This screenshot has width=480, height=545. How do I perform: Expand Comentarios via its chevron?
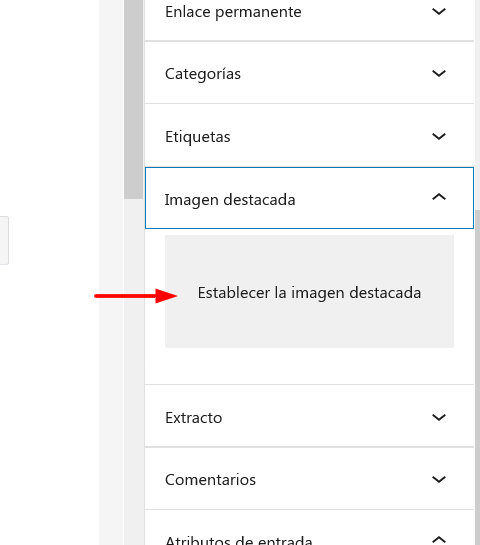click(439, 479)
